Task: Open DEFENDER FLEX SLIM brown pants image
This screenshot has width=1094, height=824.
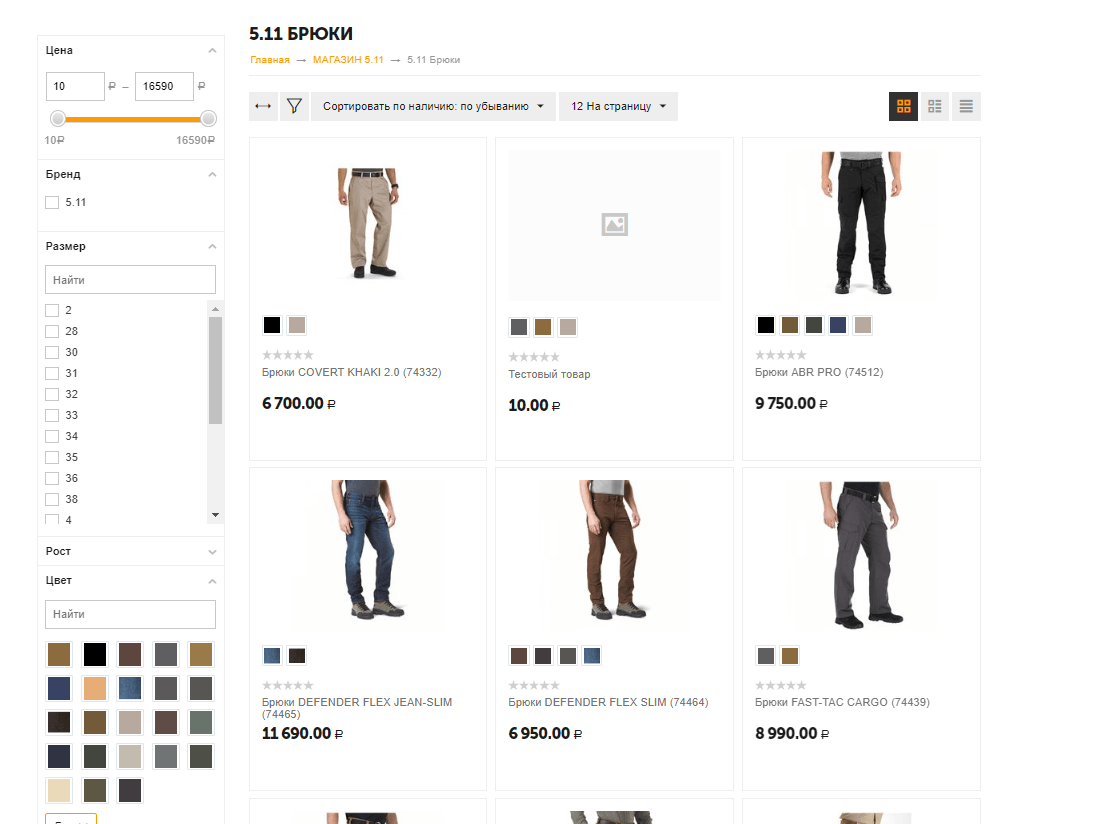Action: 614,550
